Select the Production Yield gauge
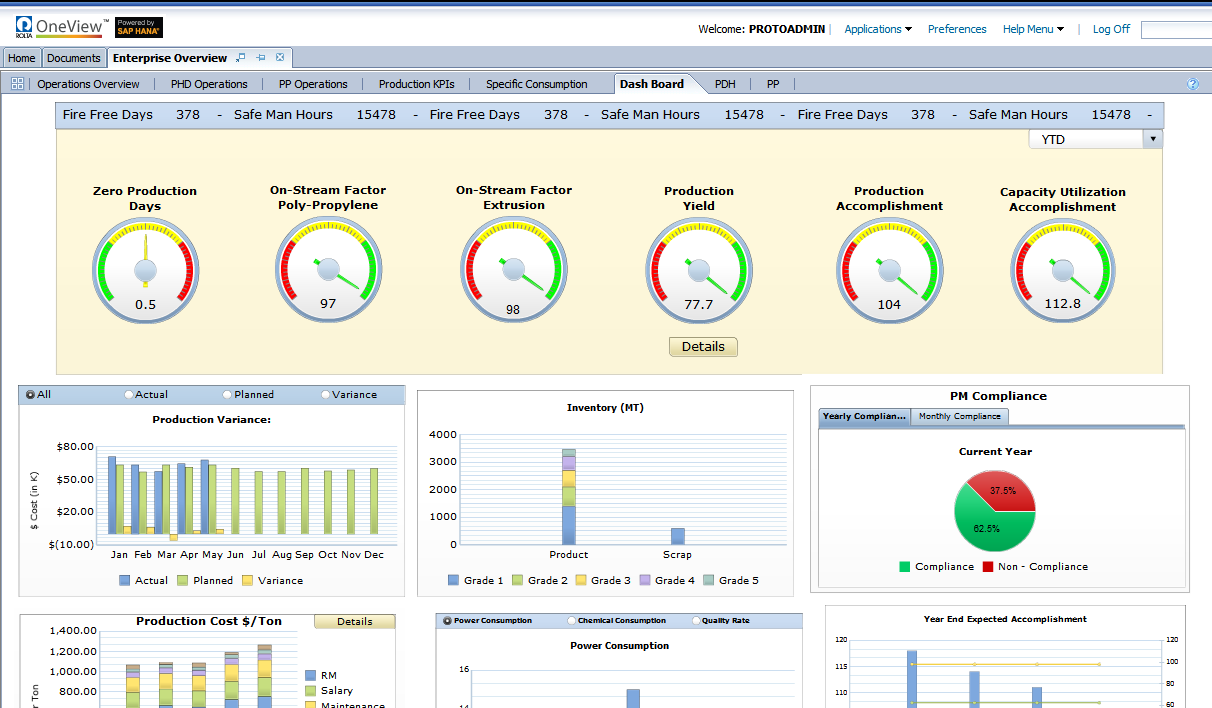 698,271
